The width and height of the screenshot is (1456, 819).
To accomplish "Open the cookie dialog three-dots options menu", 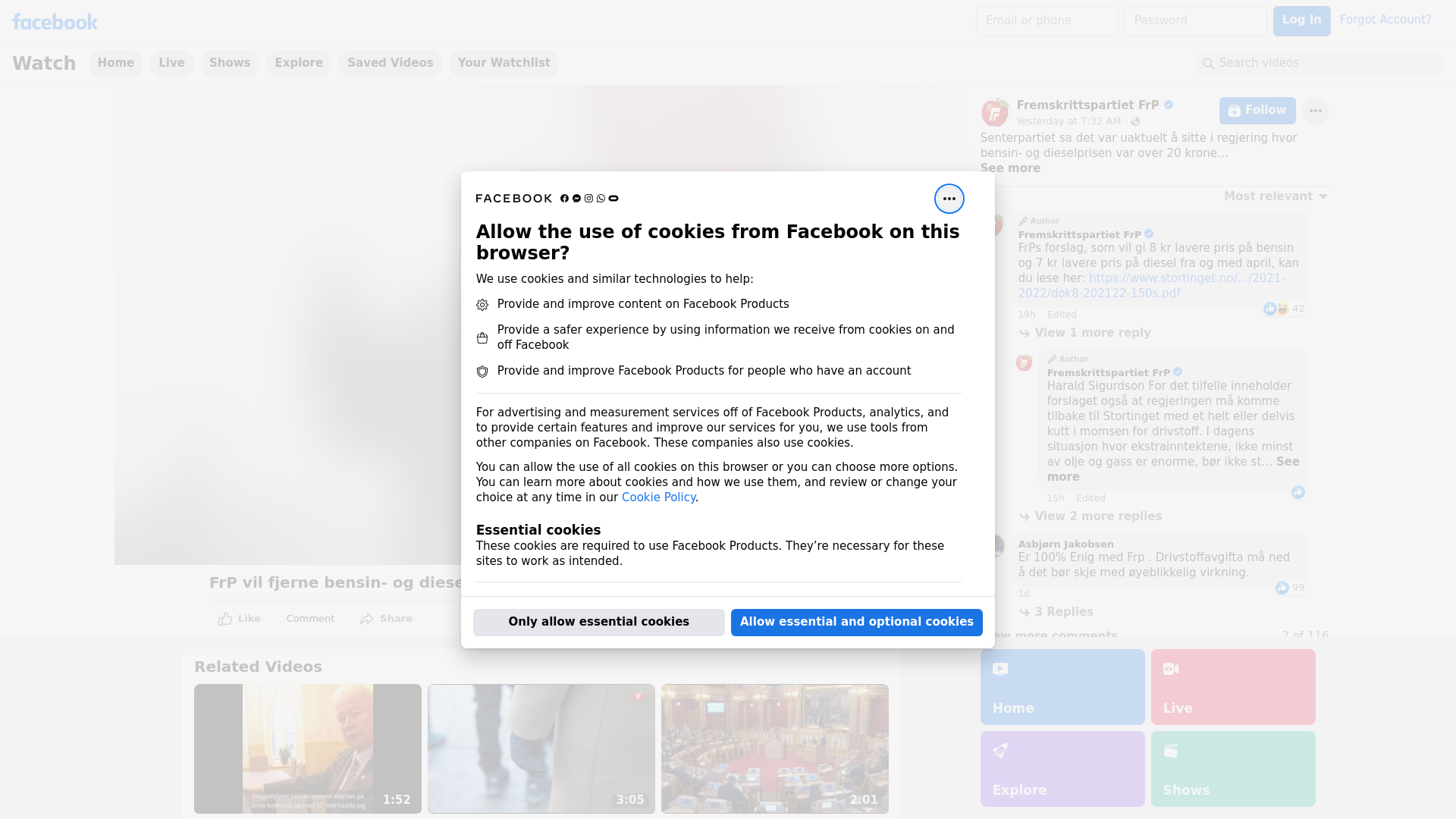I will coord(949,199).
